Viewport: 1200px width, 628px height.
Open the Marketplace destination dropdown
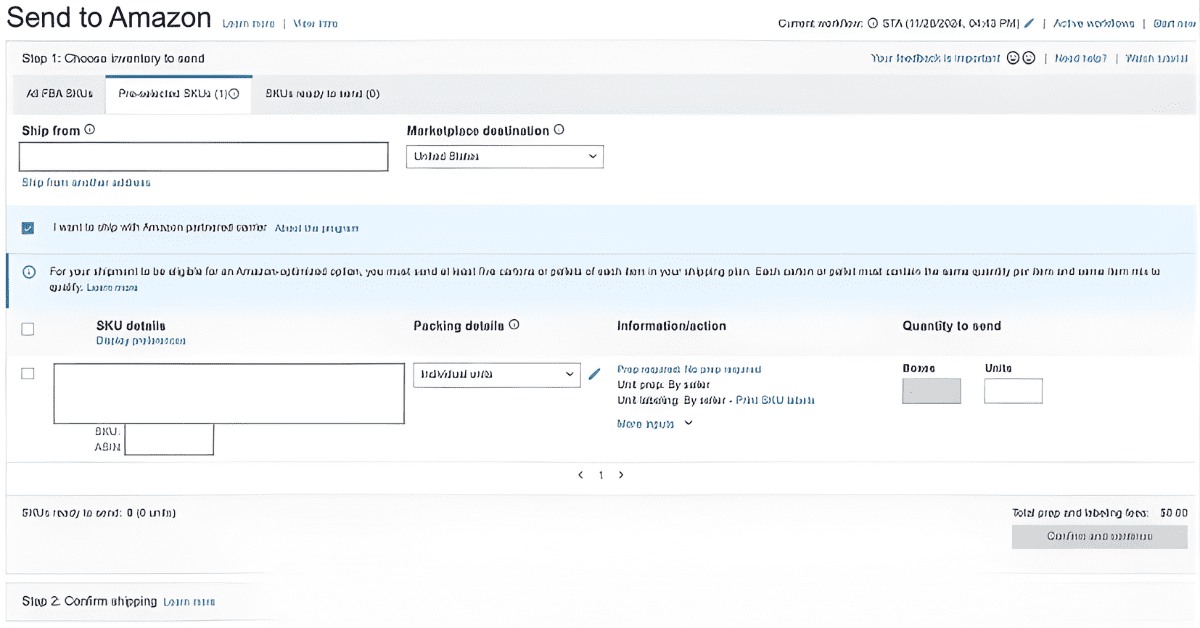pos(504,157)
